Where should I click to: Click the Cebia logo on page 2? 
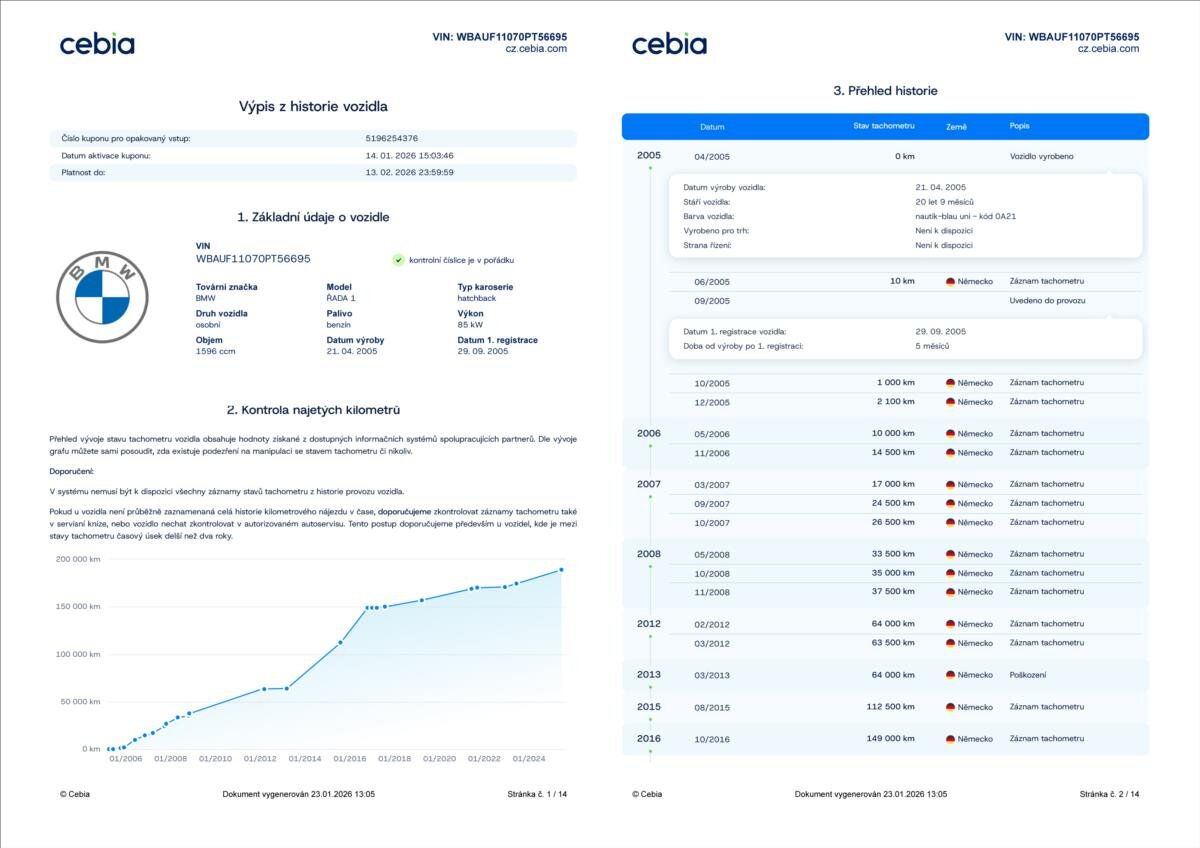click(x=669, y=44)
